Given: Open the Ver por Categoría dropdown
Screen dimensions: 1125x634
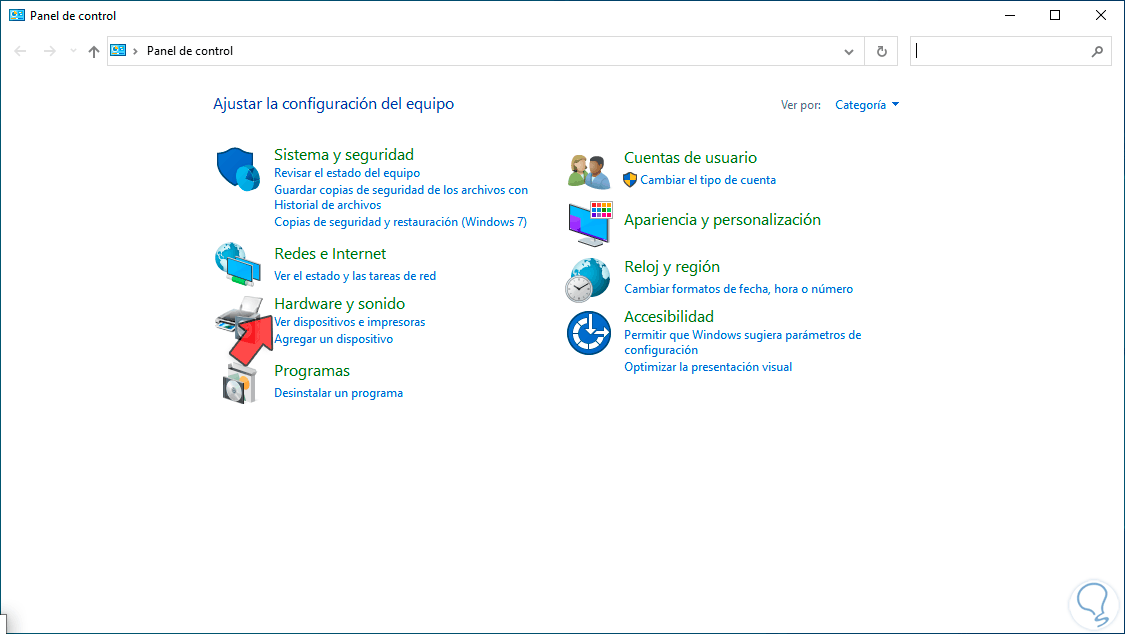Looking at the screenshot, I should point(867,105).
